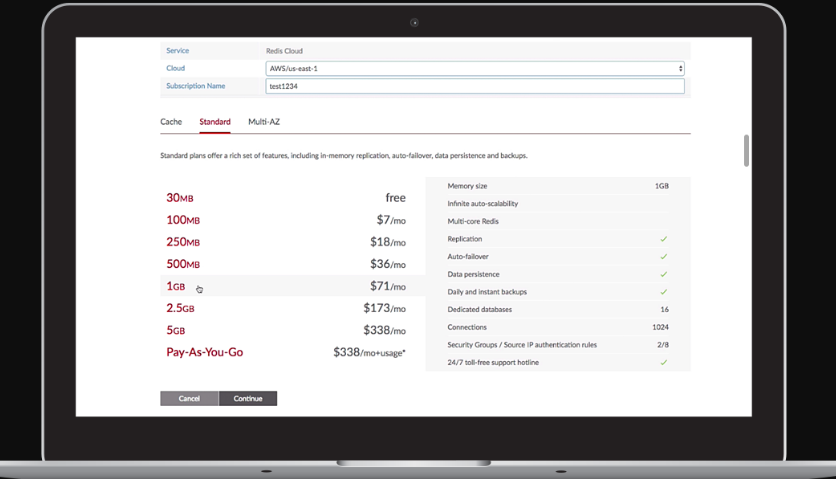Click the $338/mo+usage price
Image resolution: width=836 pixels, height=479 pixels.
(369, 352)
